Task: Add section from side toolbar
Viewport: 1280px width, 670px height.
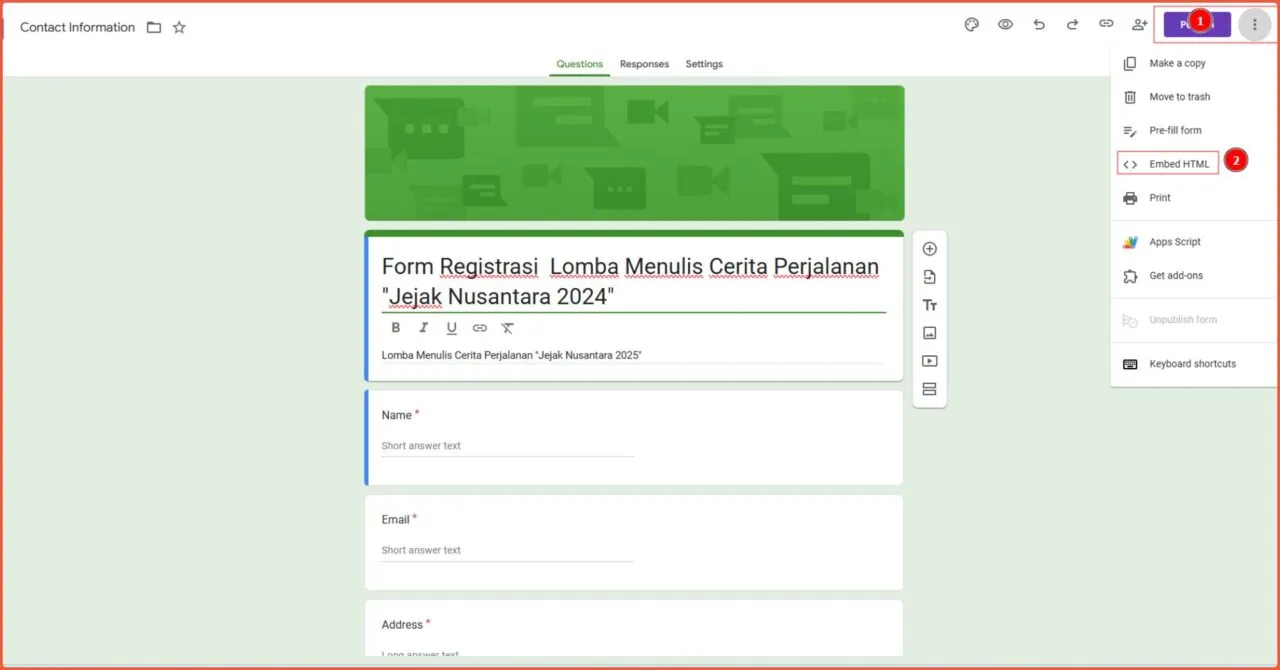Action: point(929,389)
